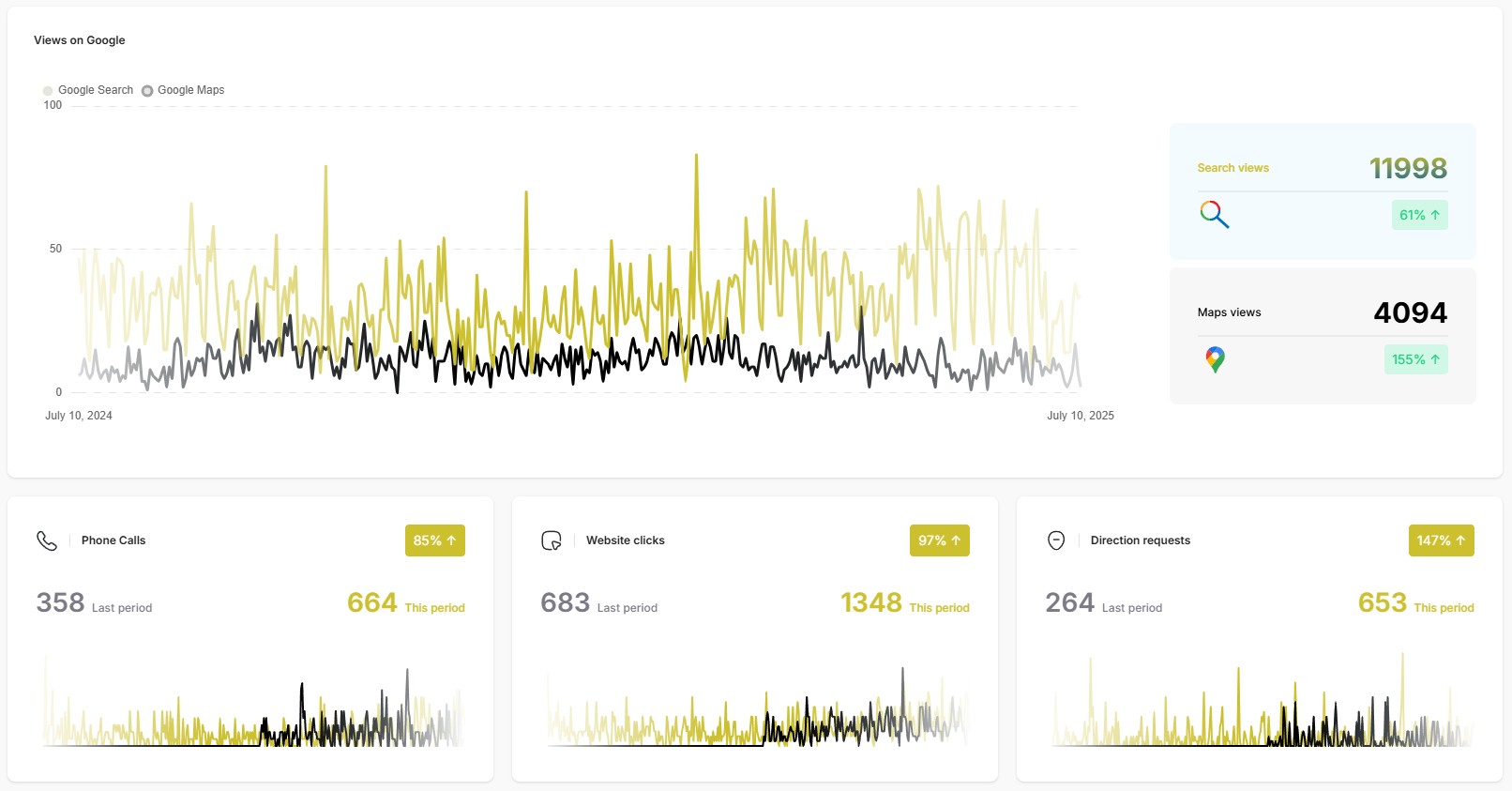Viewport: 1512px width, 791px height.
Task: Click the phone handset icon
Action: click(x=47, y=540)
